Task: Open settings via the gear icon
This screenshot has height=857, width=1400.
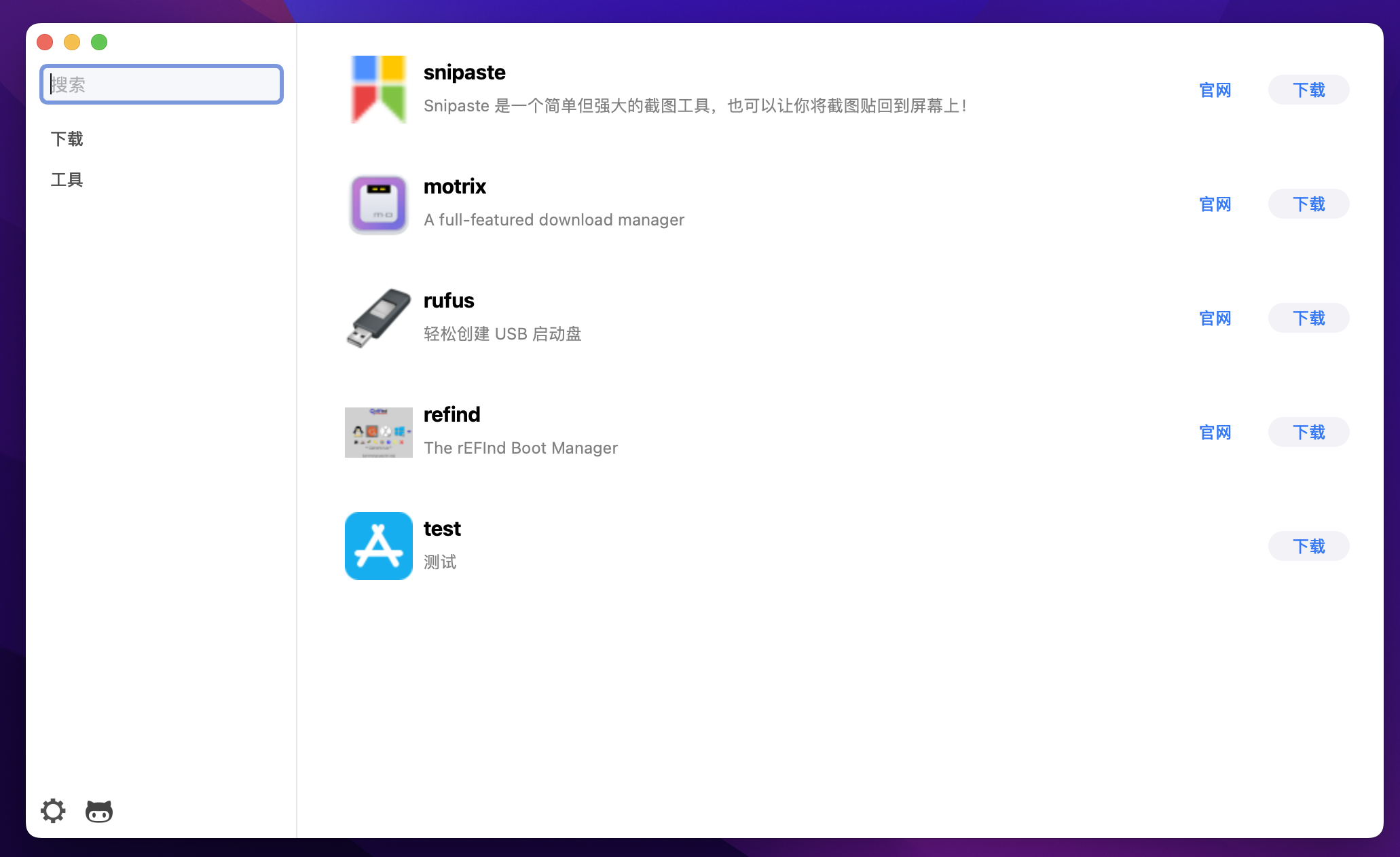Action: point(53,811)
